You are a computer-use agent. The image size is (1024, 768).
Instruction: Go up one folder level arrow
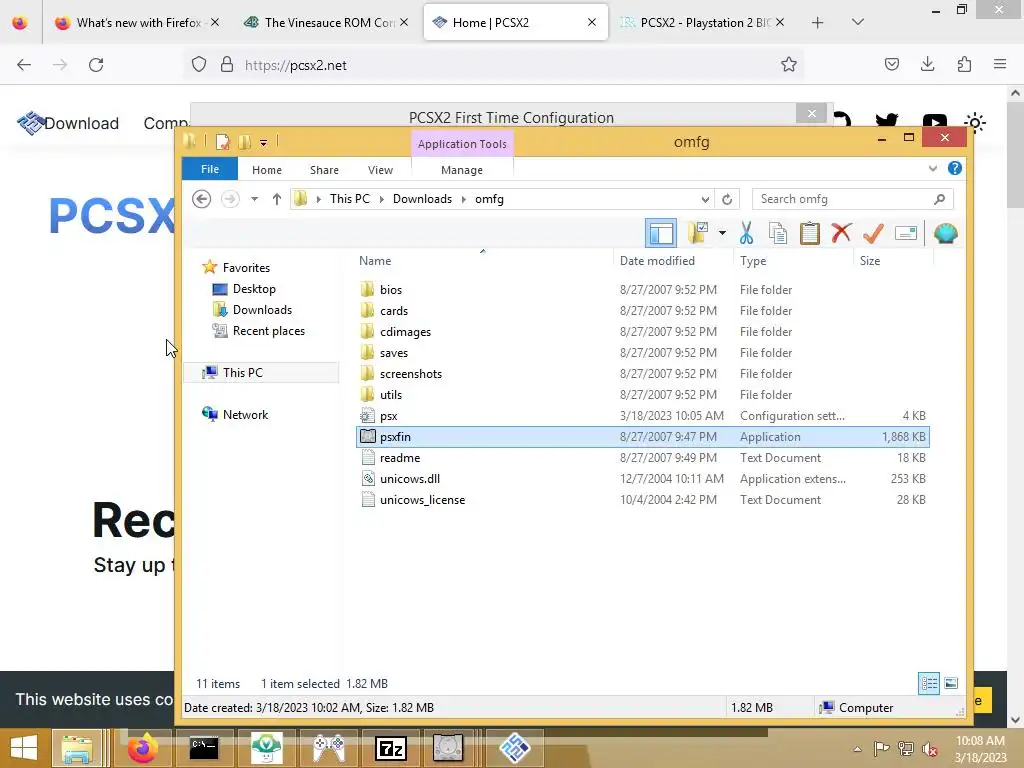pos(276,199)
